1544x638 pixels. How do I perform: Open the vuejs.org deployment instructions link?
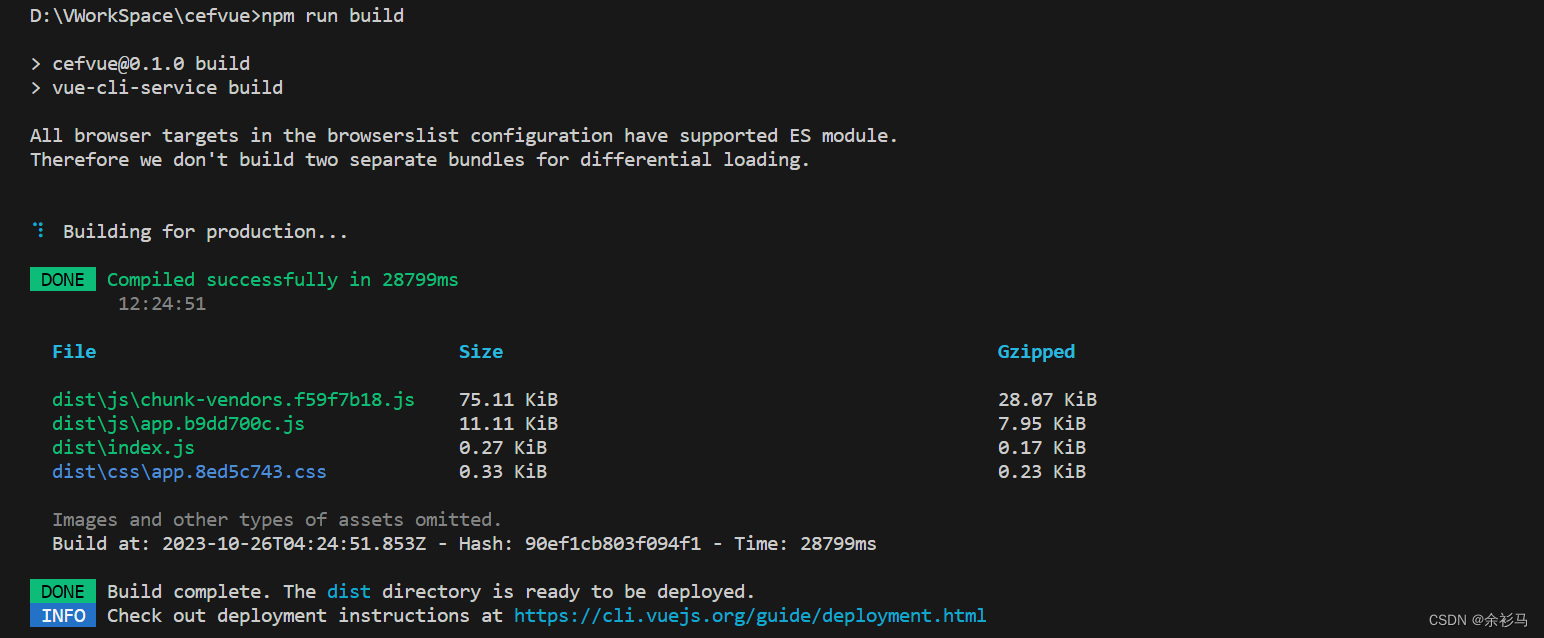[x=749, y=615]
